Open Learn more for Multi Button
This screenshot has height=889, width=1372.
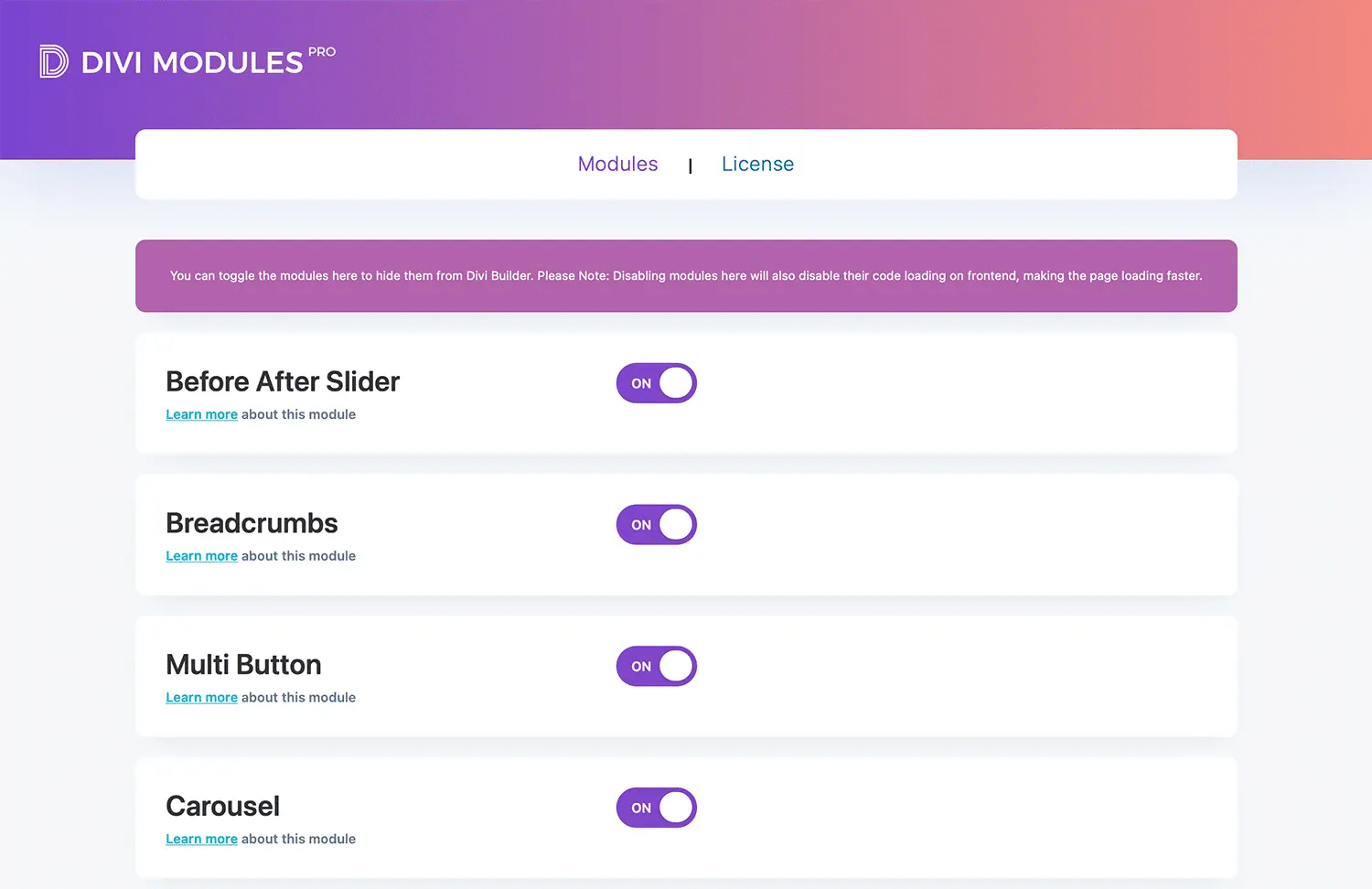(x=201, y=697)
